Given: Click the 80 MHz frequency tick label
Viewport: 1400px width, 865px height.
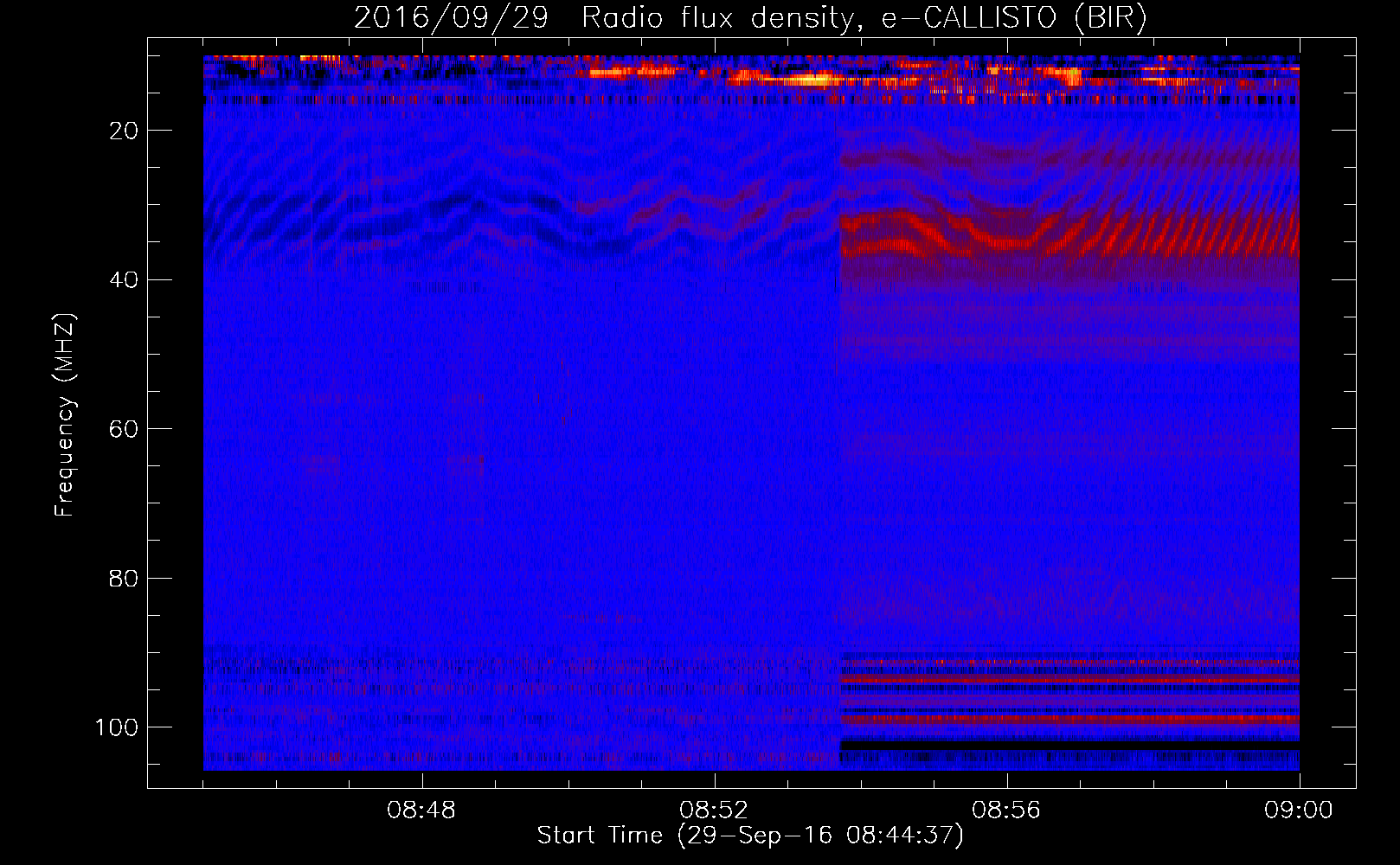Looking at the screenshot, I should point(124,579).
